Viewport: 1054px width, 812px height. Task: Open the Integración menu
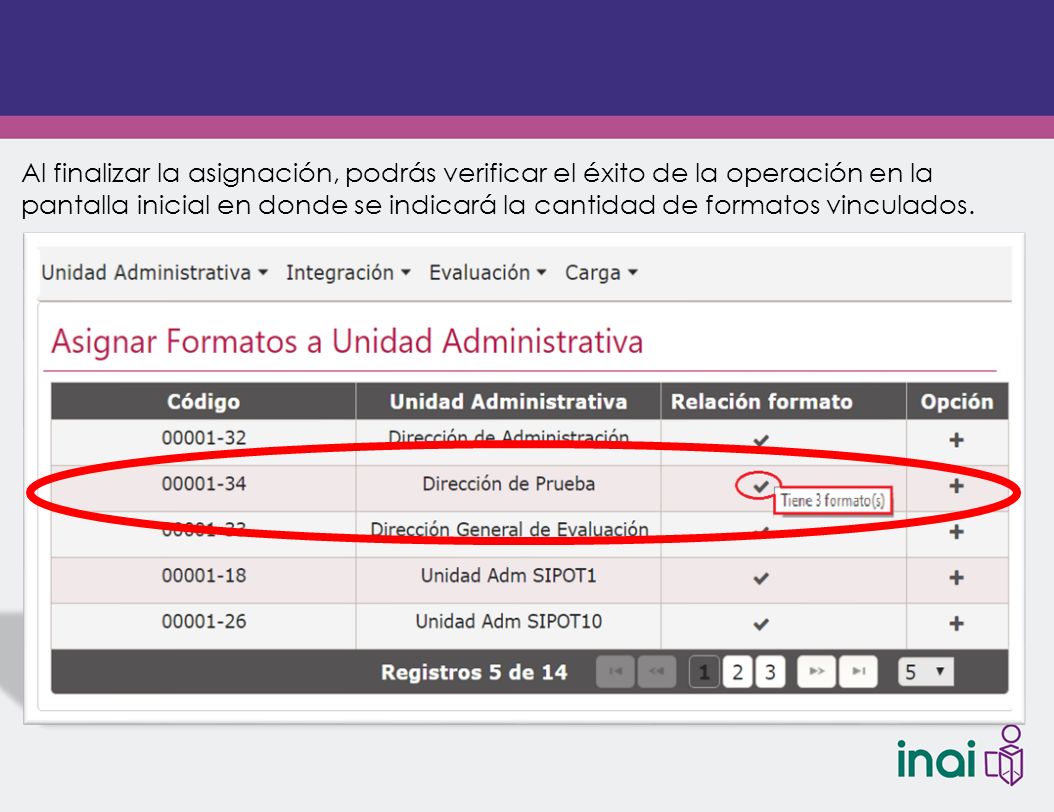coord(348,272)
